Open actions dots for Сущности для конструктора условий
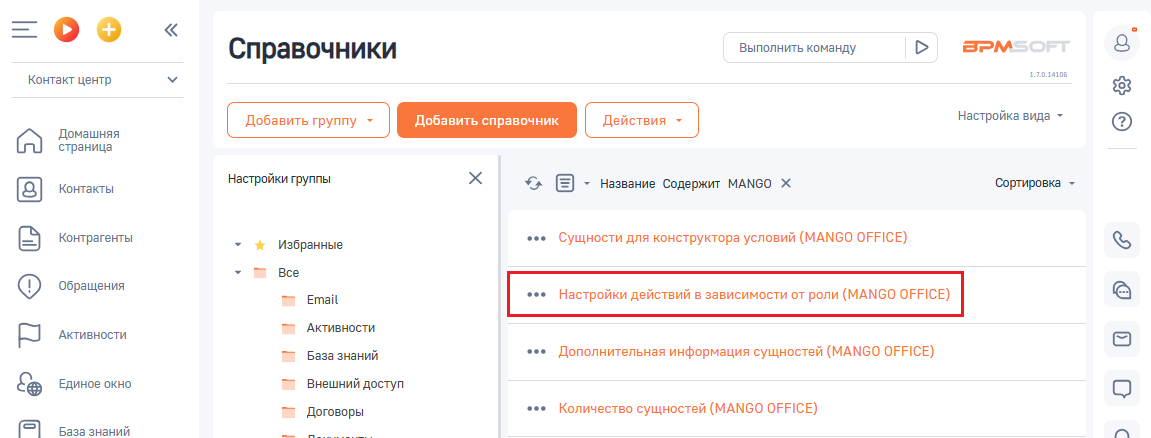 point(537,238)
